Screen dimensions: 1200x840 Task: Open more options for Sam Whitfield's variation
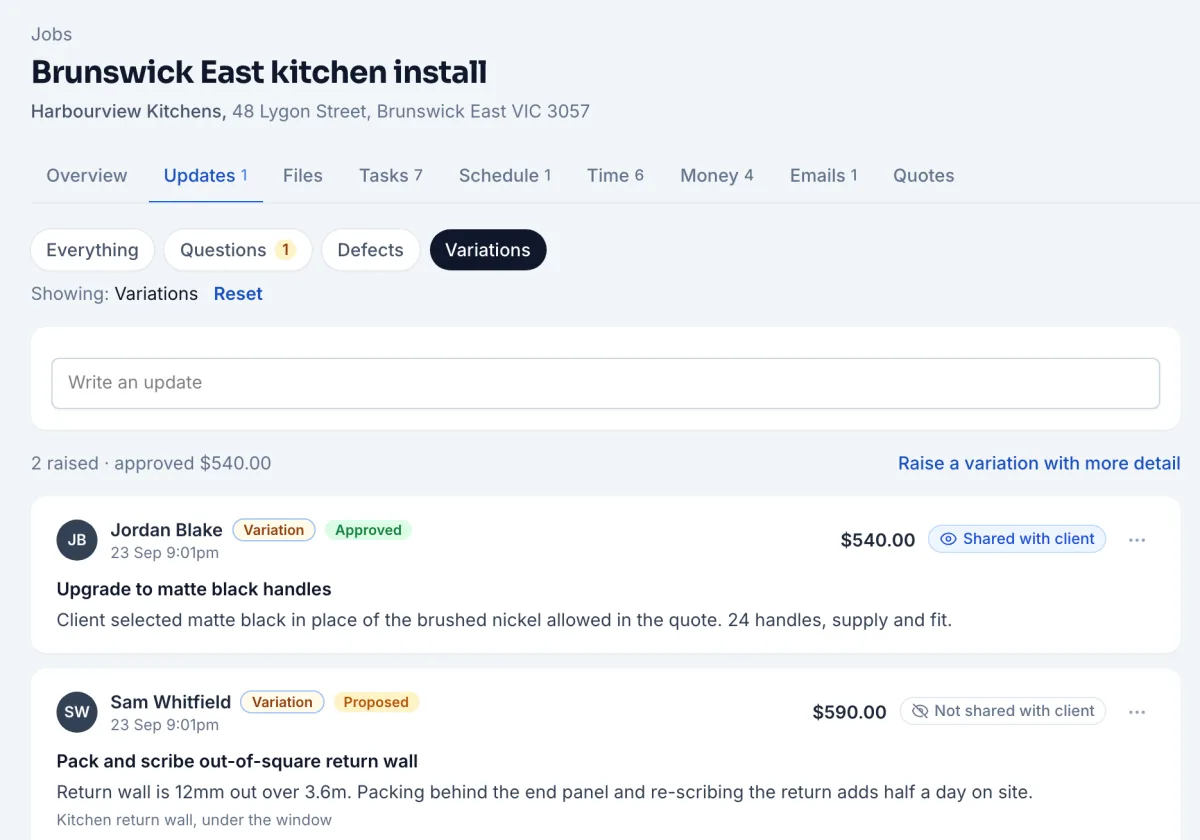click(x=1137, y=712)
